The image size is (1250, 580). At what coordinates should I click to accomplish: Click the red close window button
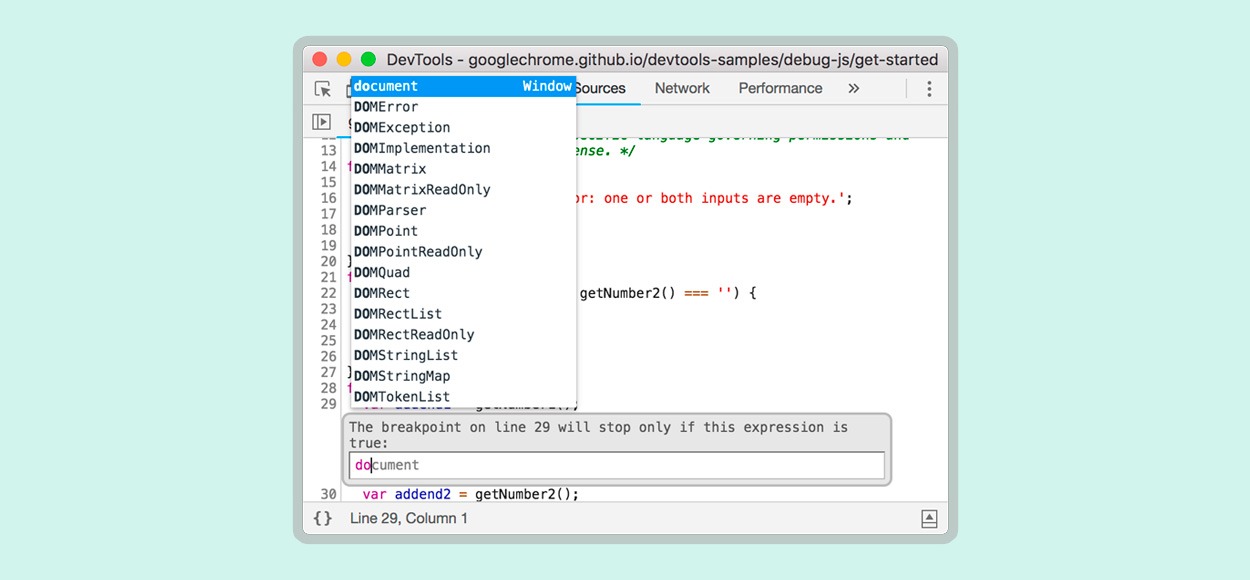pyautogui.click(x=320, y=60)
